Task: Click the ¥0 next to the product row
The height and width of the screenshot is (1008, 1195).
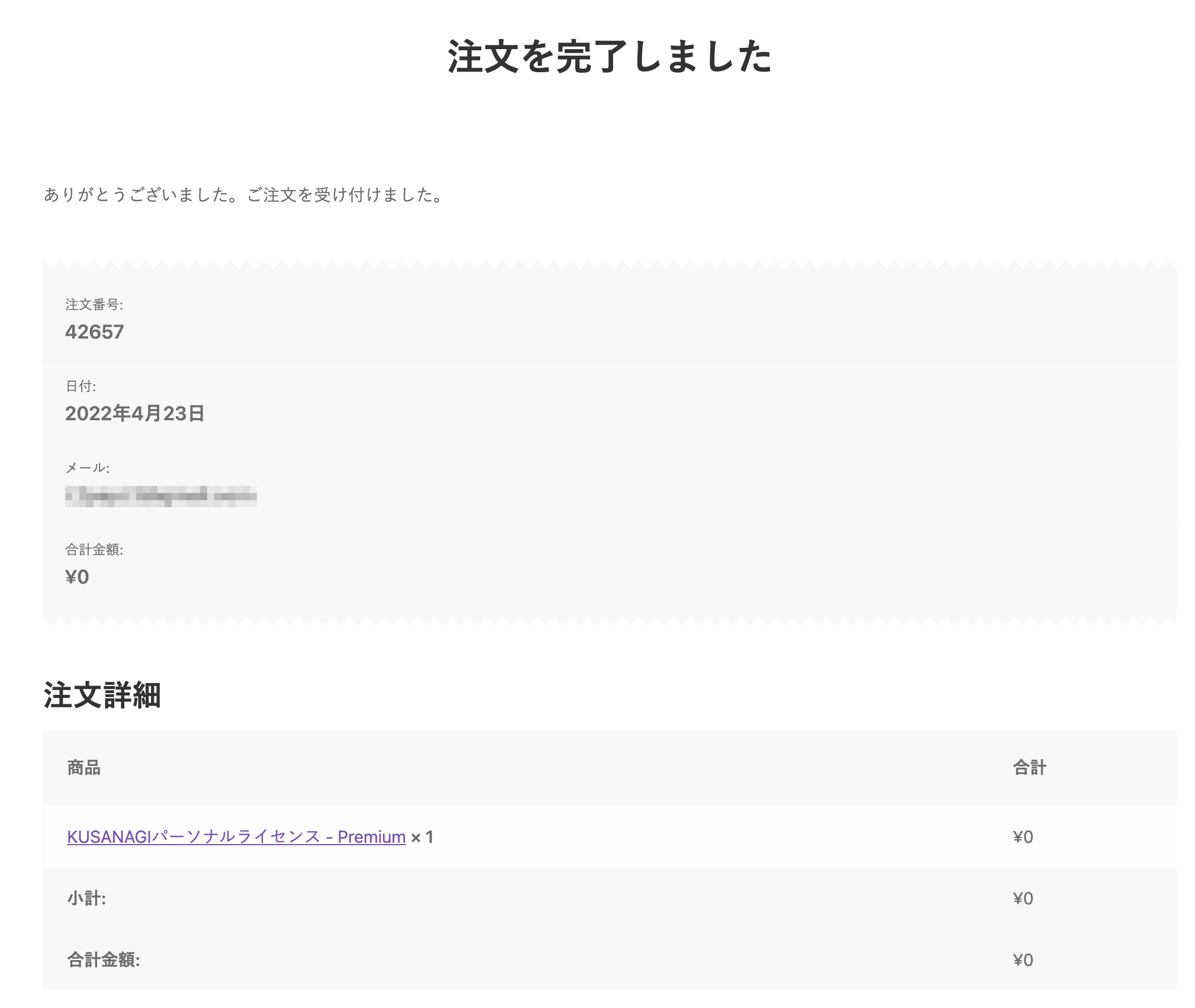Action: [1023, 837]
